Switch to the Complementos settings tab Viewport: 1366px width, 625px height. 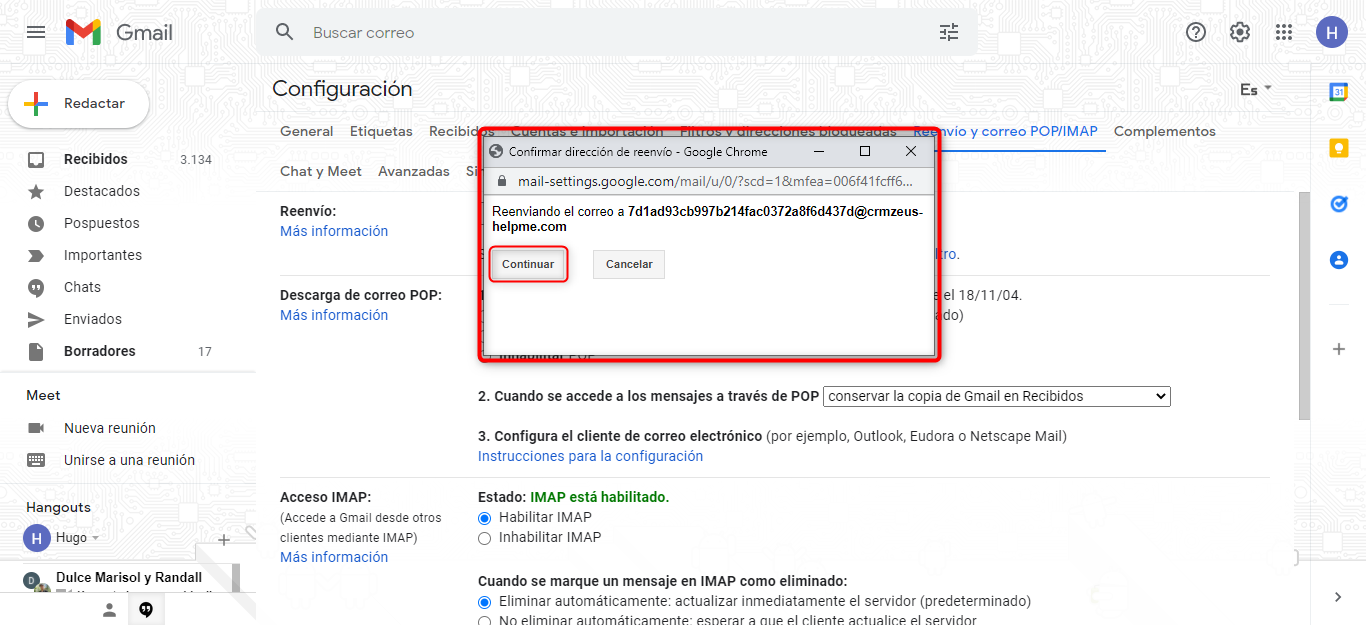[x=1164, y=132]
